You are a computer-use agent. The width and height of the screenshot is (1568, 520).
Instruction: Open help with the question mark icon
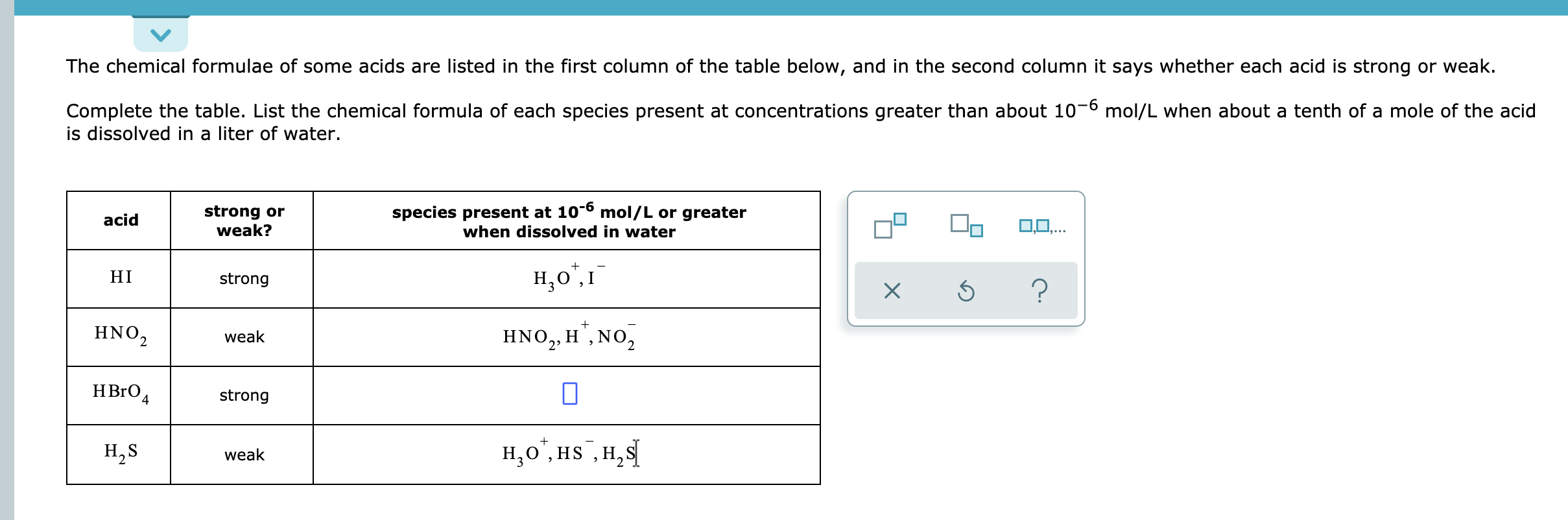1039,291
